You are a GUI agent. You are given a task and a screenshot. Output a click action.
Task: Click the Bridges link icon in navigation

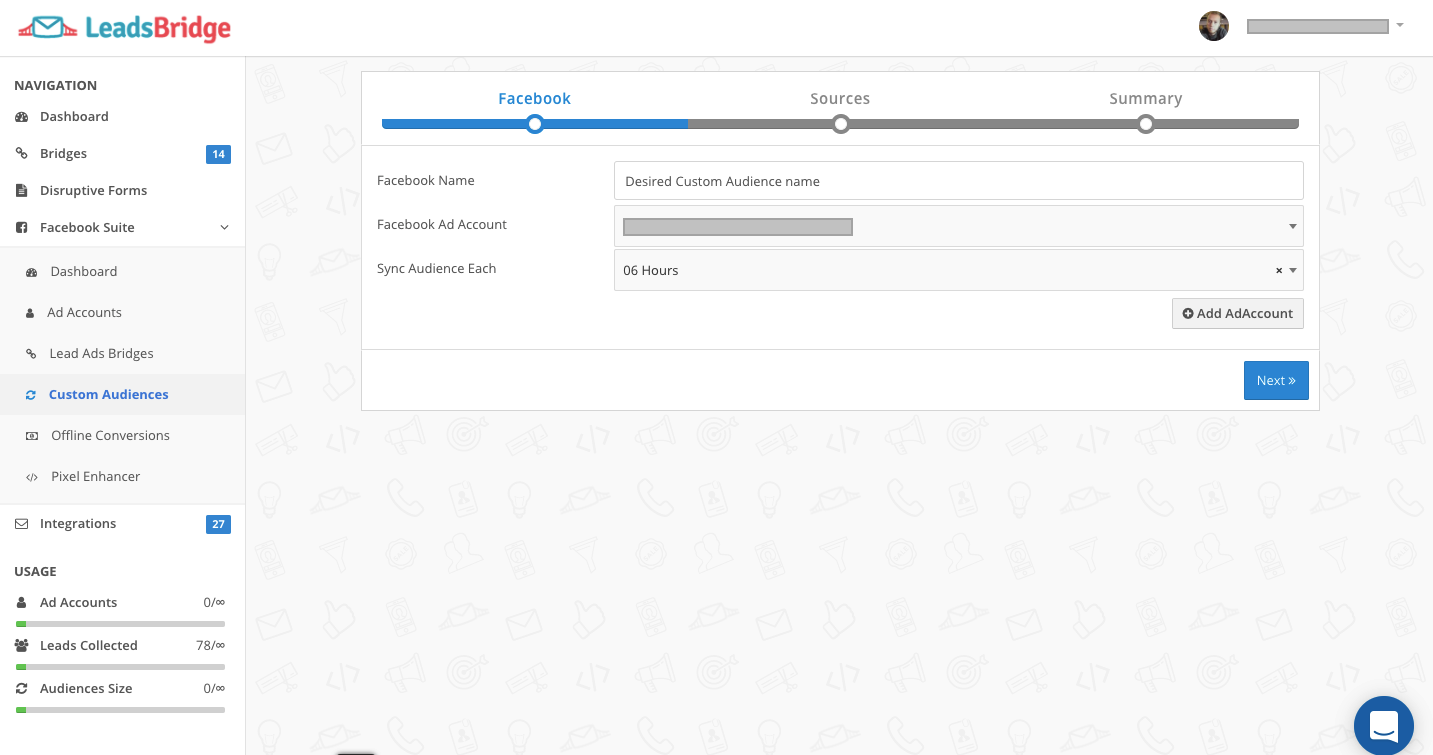(22, 154)
